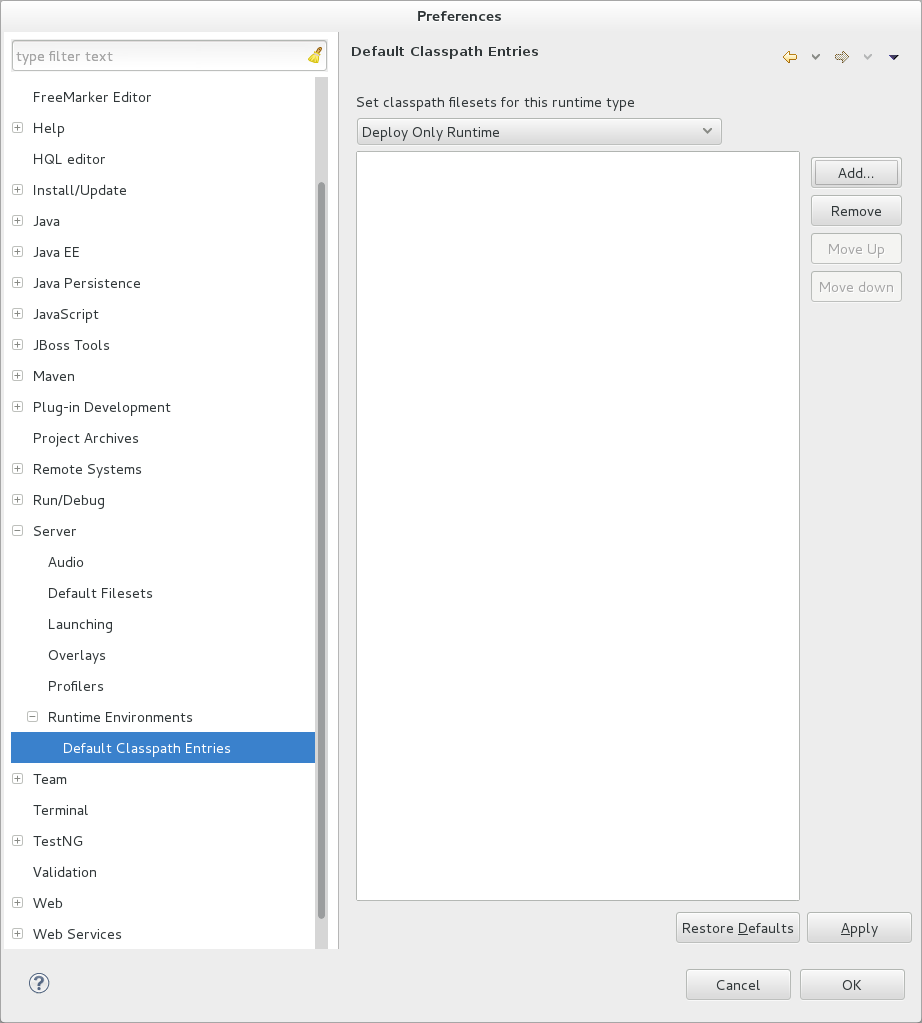Clear the filter text using the broom icon
This screenshot has height=1023, width=922.
pyautogui.click(x=313, y=55)
